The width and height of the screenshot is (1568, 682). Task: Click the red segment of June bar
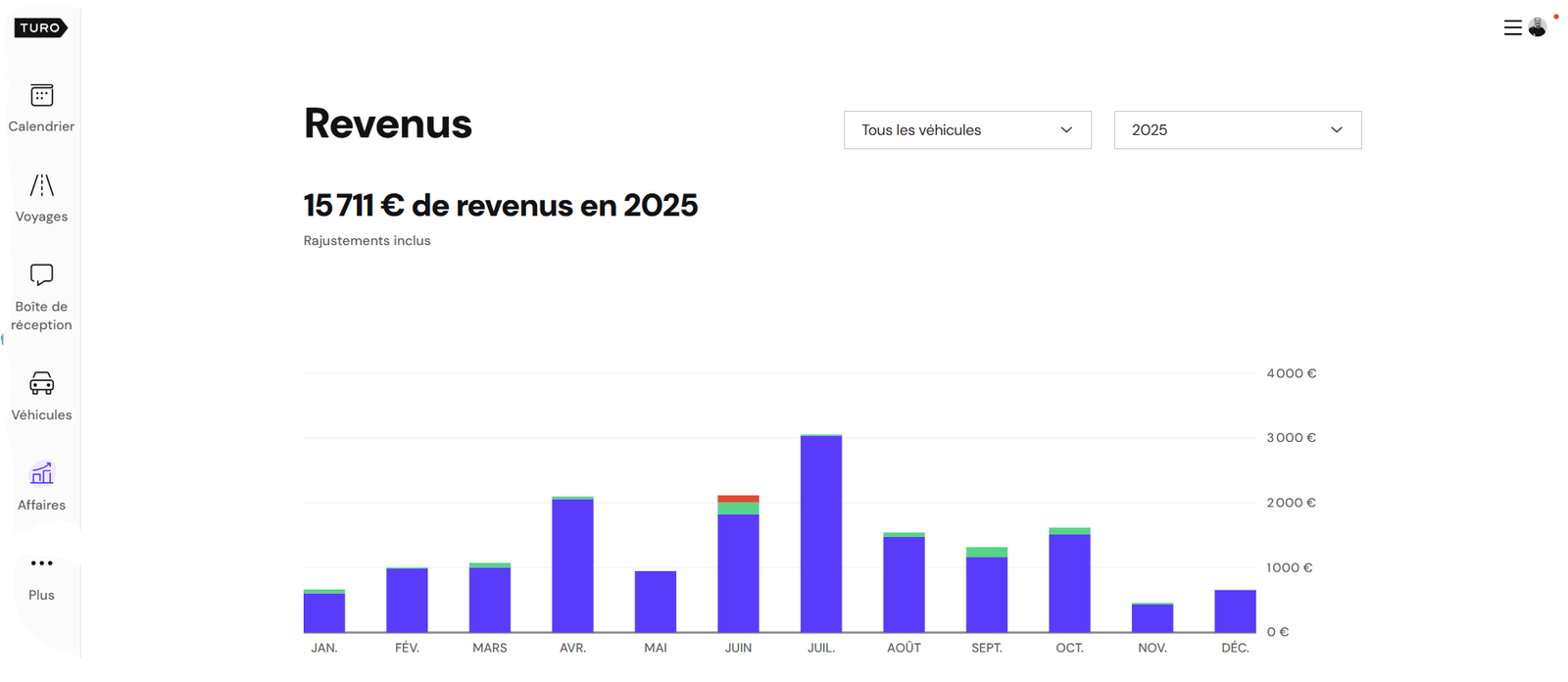pyautogui.click(x=738, y=499)
